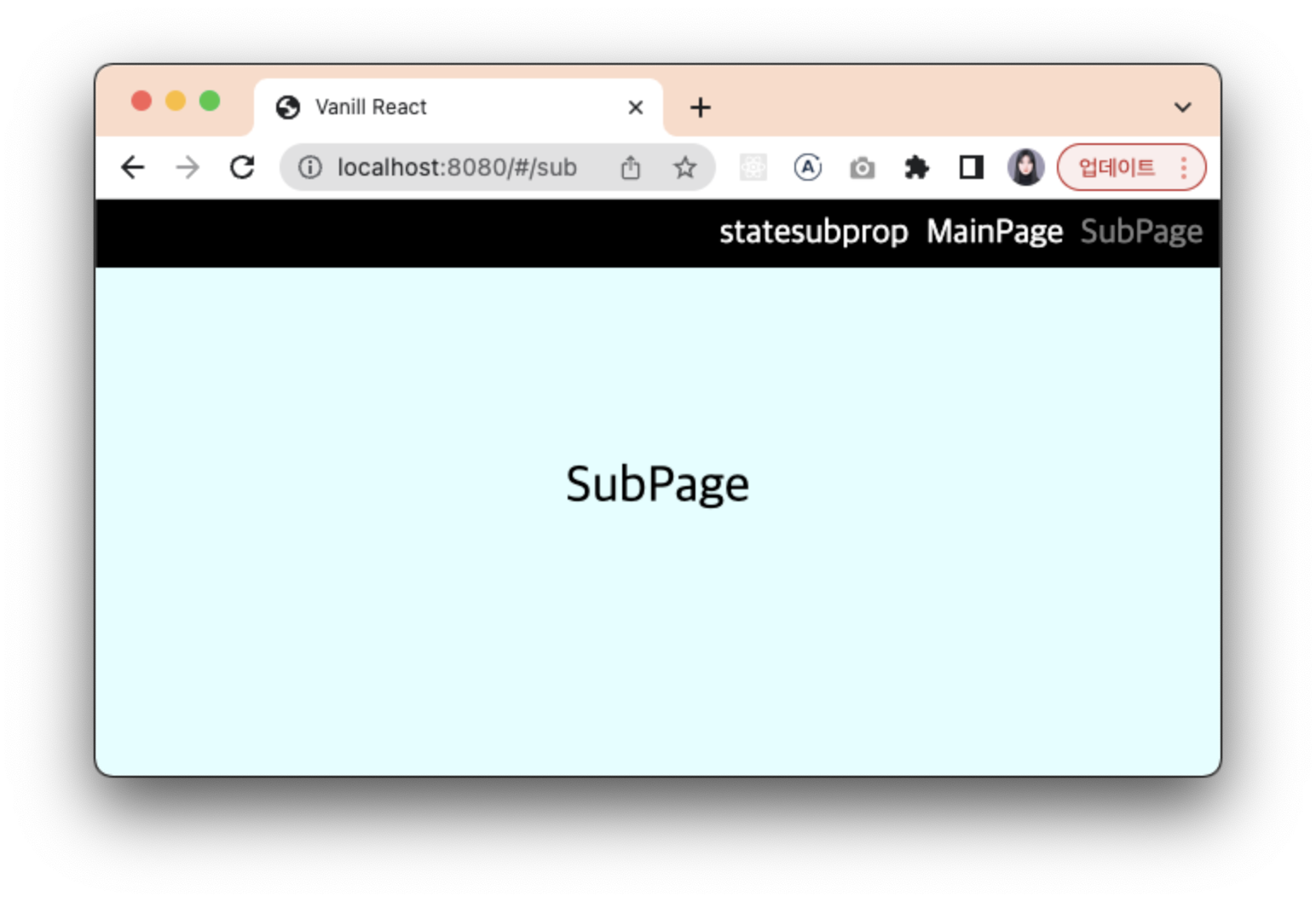Go to the MainPage nav link
Image resolution: width=1316 pixels, height=902 pixels.
995,232
